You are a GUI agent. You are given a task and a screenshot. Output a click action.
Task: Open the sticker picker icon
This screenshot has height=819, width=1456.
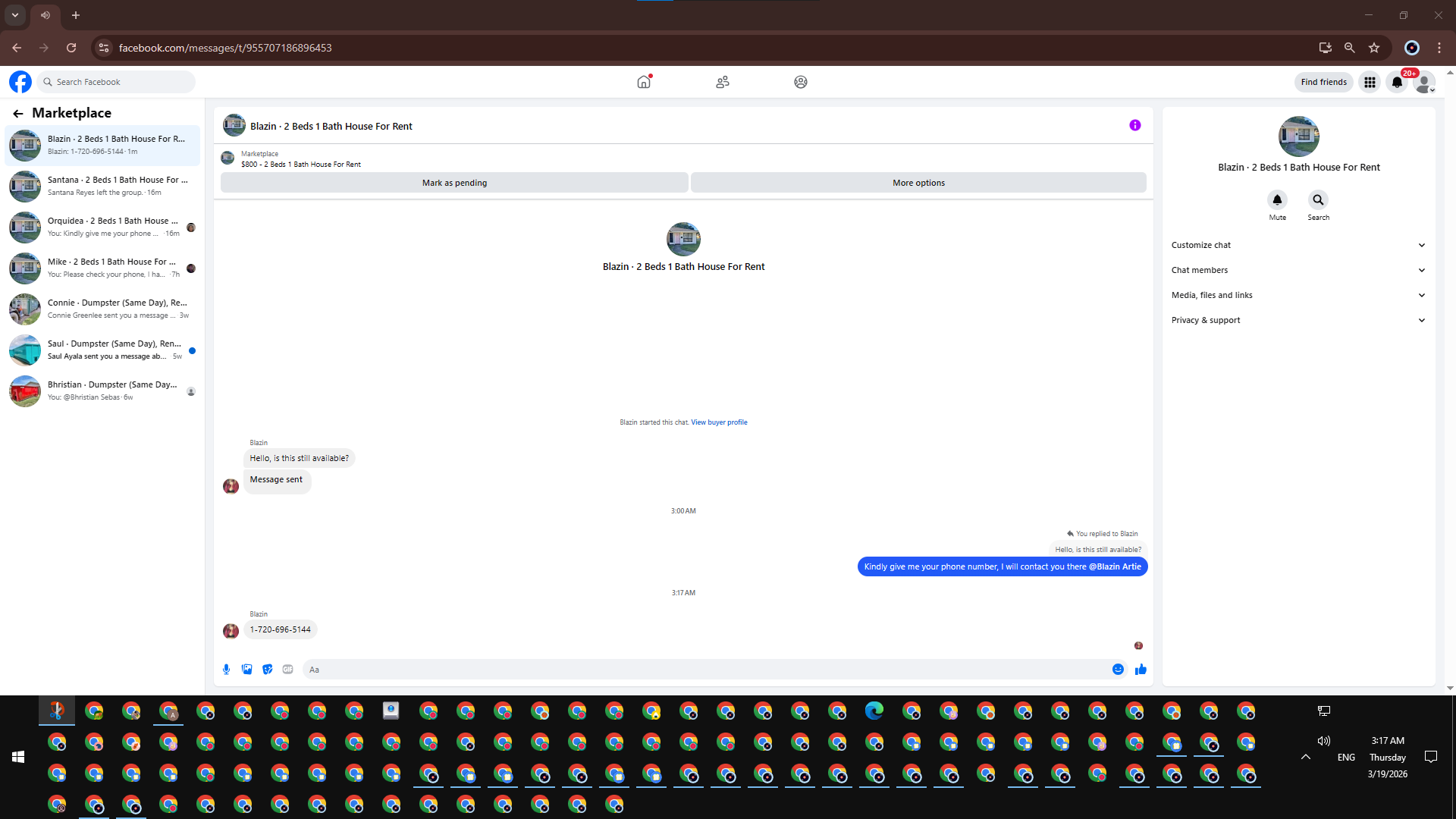(267, 669)
